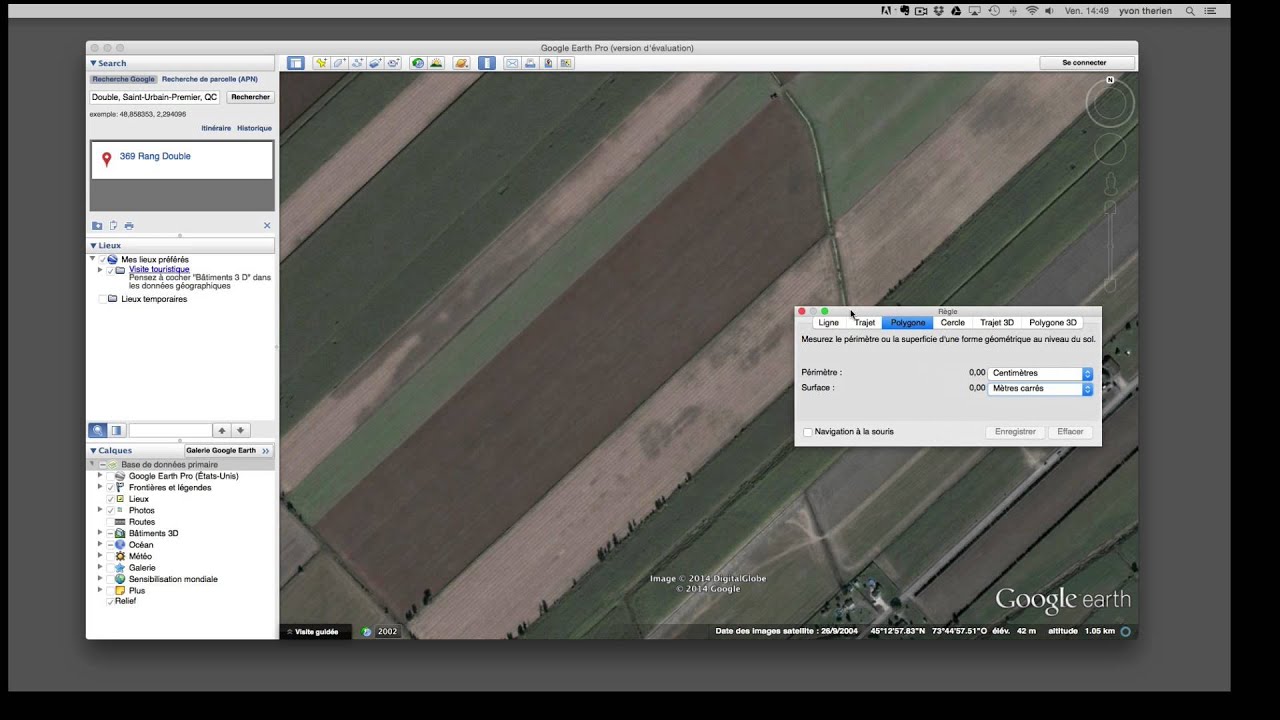Toggle the Relief checkbox
The width and height of the screenshot is (1280, 720).
(110, 602)
